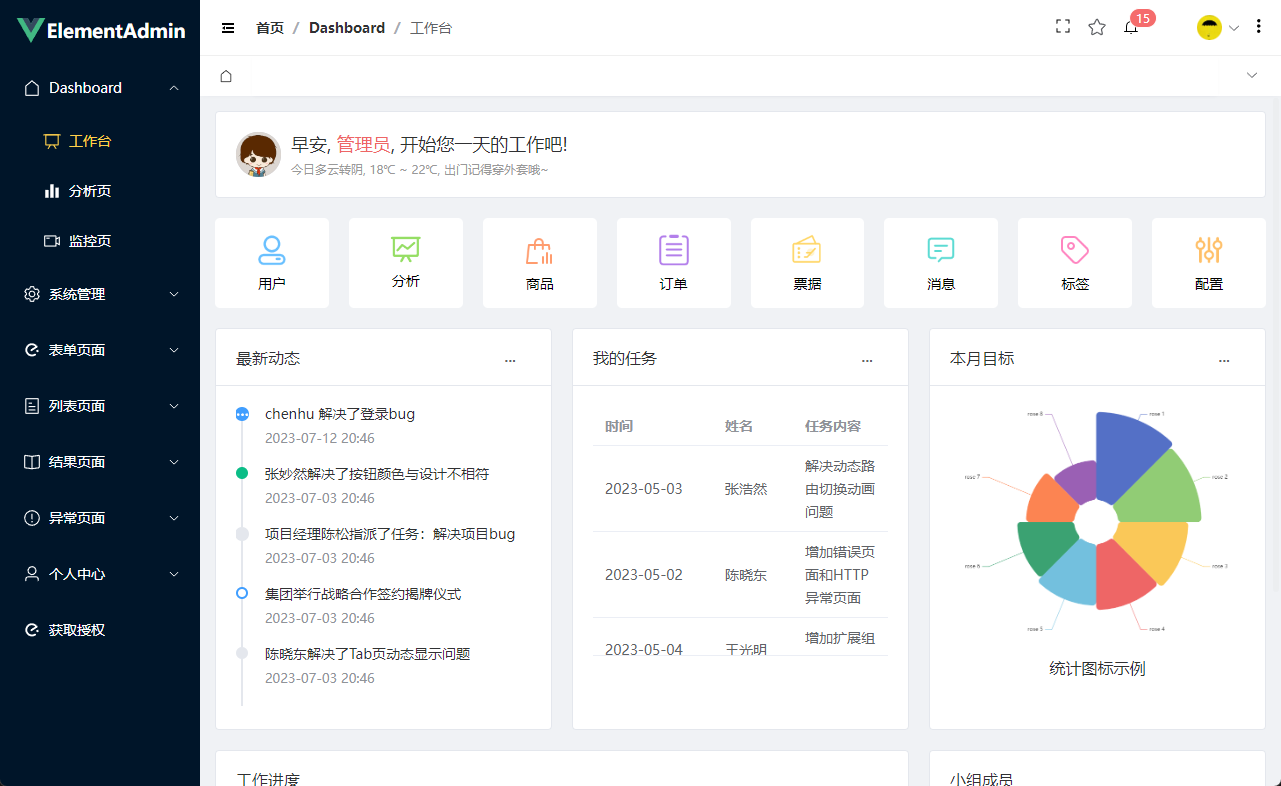Click the ElementAdmin logo

tap(101, 30)
